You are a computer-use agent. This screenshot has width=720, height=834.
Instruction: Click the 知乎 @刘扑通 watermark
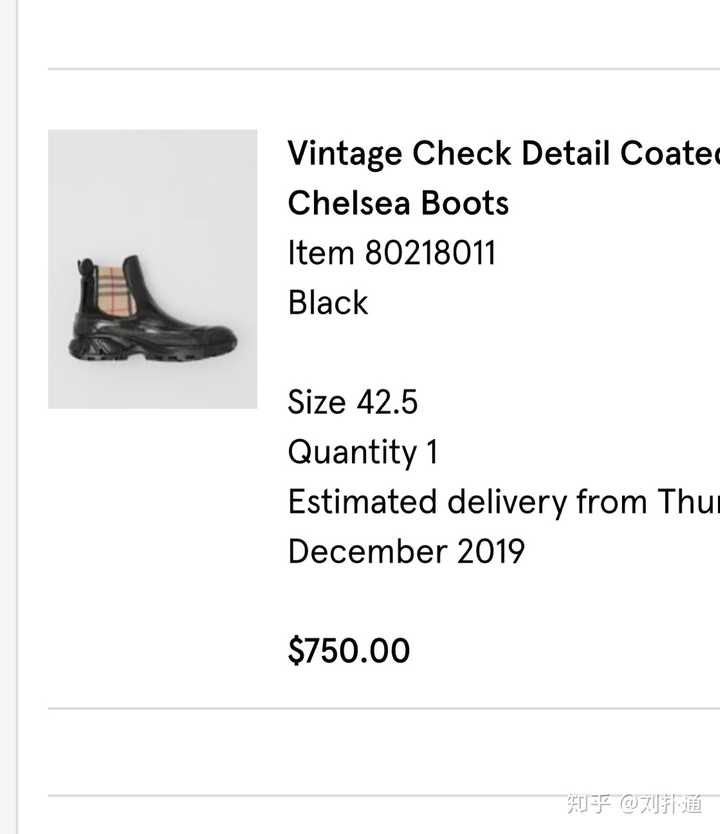tap(634, 804)
